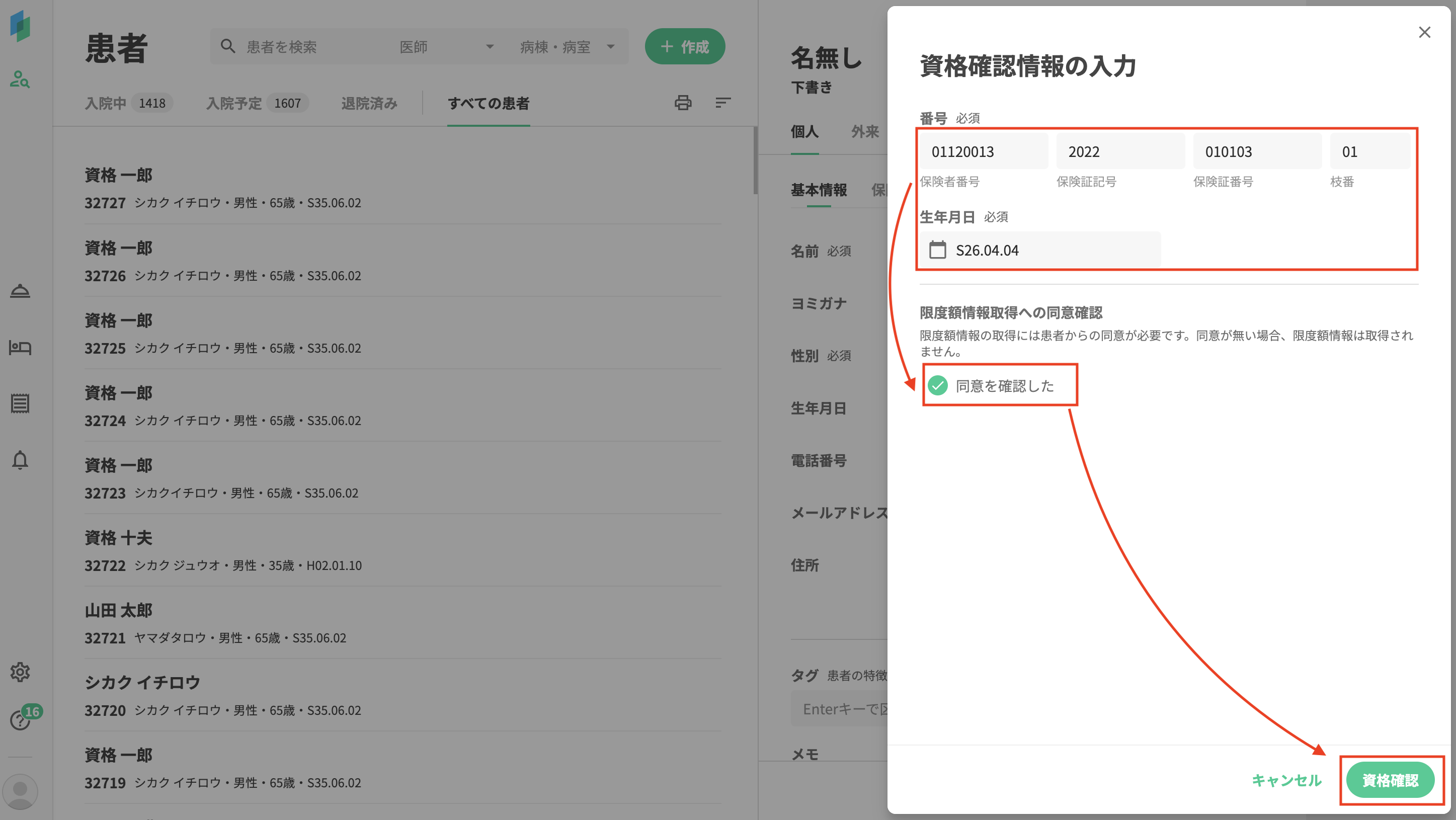Open patient 資格 一郎 32726

point(402,261)
